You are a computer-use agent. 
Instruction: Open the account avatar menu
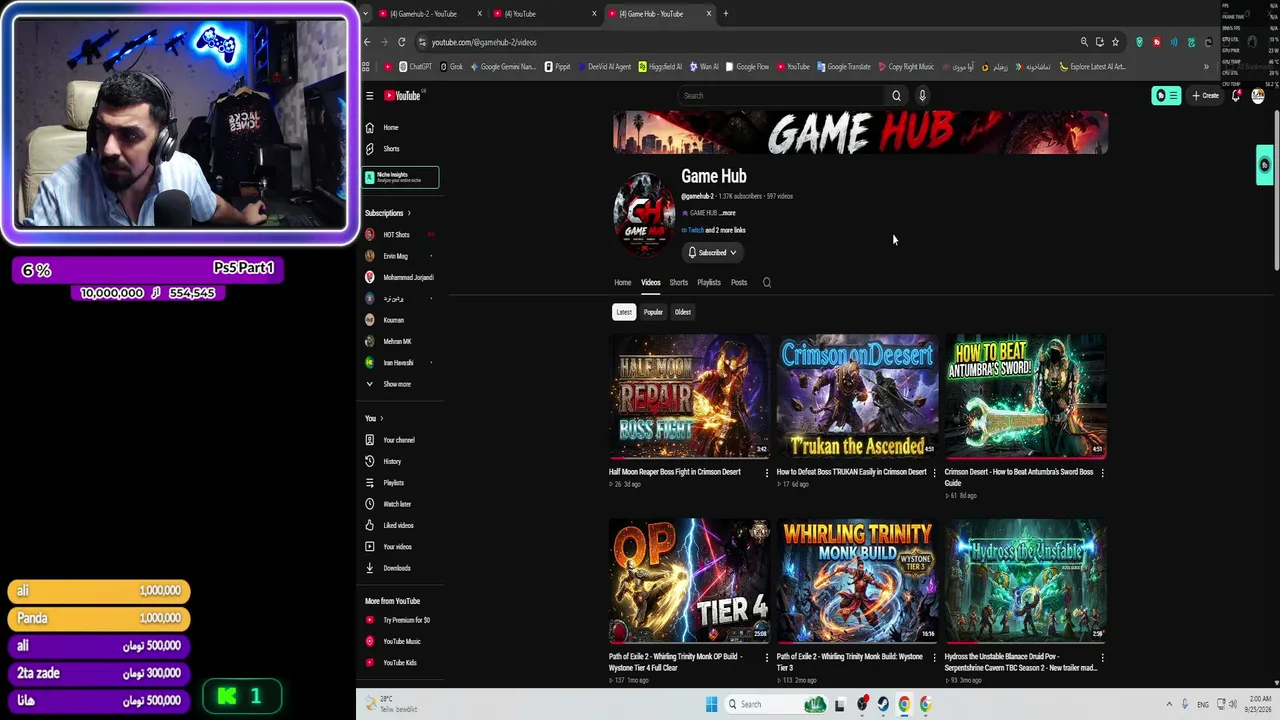(x=1258, y=96)
